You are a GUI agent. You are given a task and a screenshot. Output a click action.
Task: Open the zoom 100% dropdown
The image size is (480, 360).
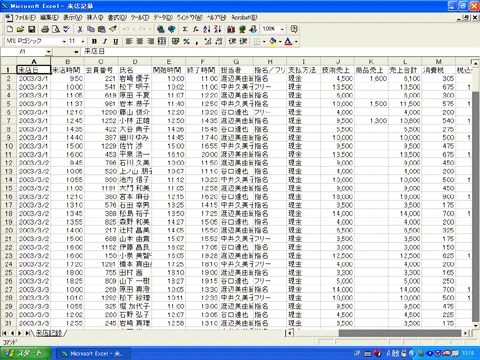282,29
